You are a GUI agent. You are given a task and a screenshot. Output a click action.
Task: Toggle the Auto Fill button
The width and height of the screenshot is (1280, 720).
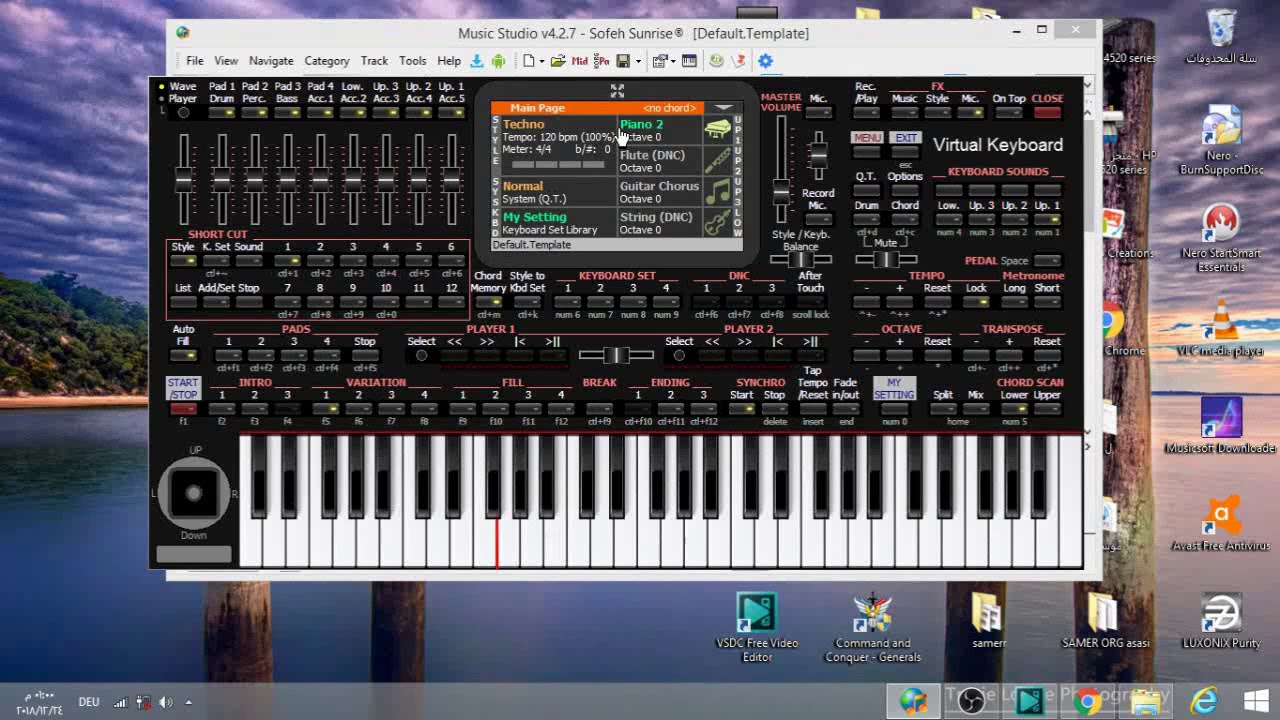pos(183,355)
